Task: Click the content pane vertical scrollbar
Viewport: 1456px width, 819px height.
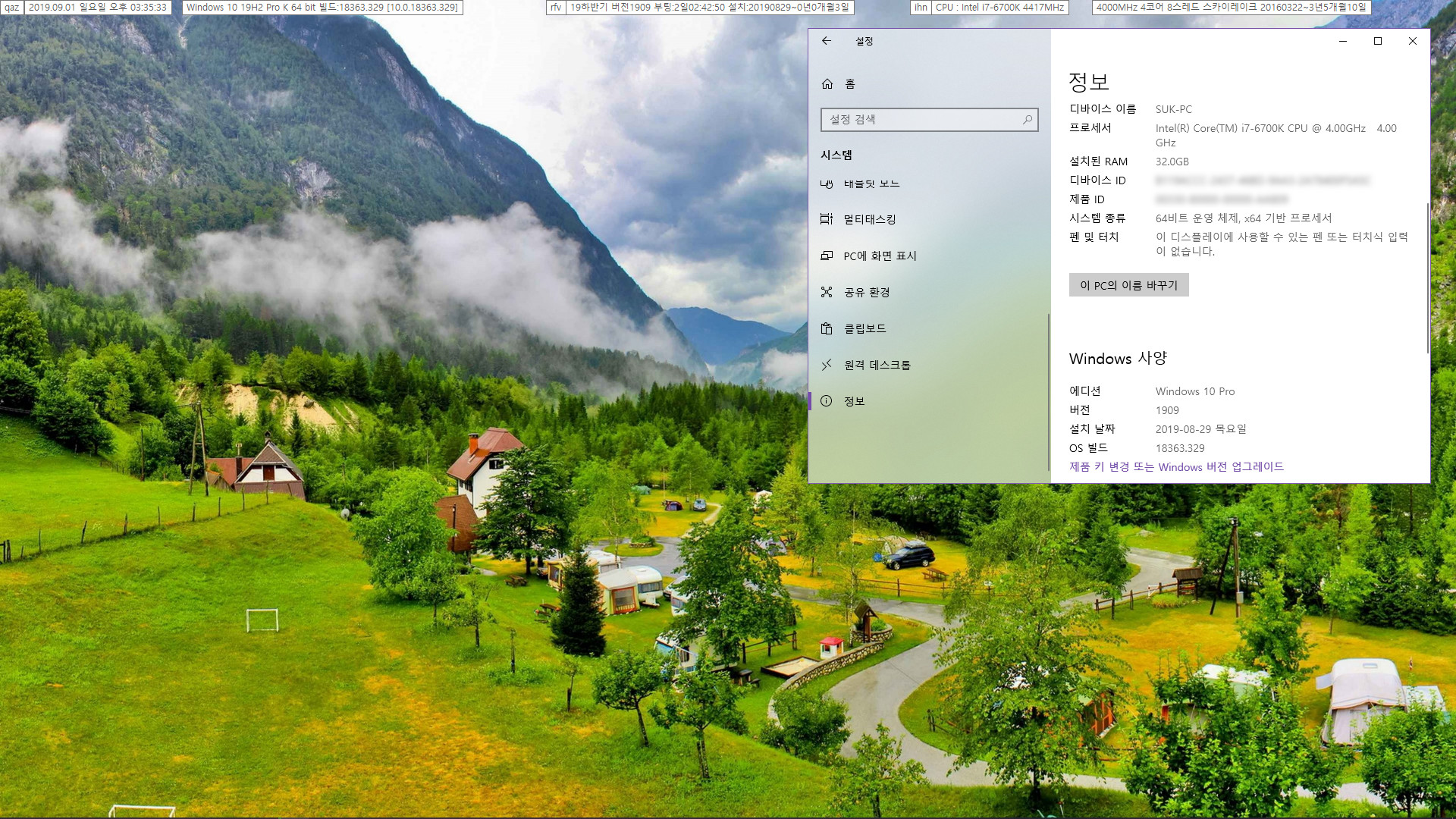Action: click(x=1428, y=278)
